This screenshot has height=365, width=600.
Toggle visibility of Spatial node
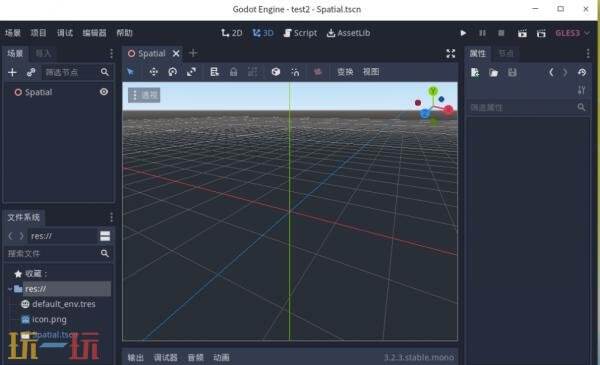104,92
